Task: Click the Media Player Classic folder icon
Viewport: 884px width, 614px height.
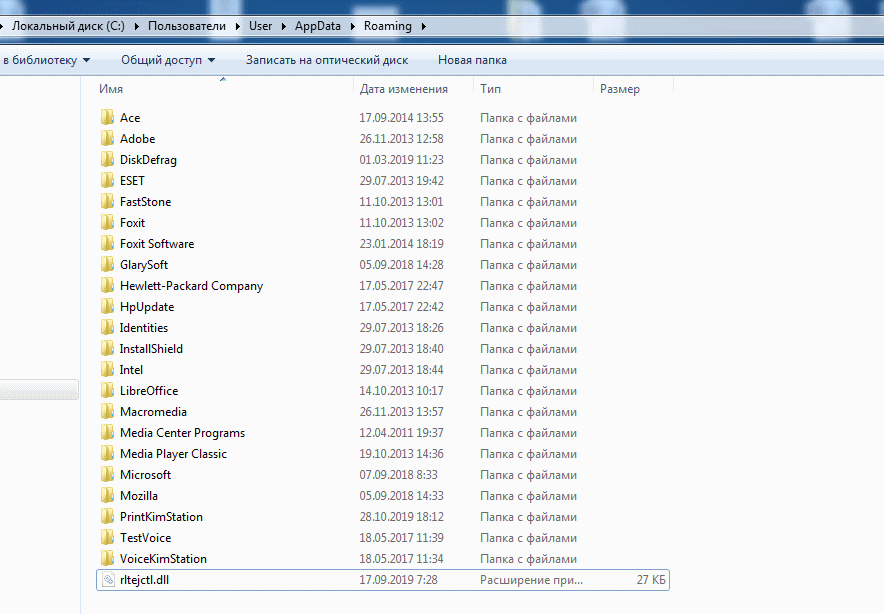Action: (x=107, y=453)
